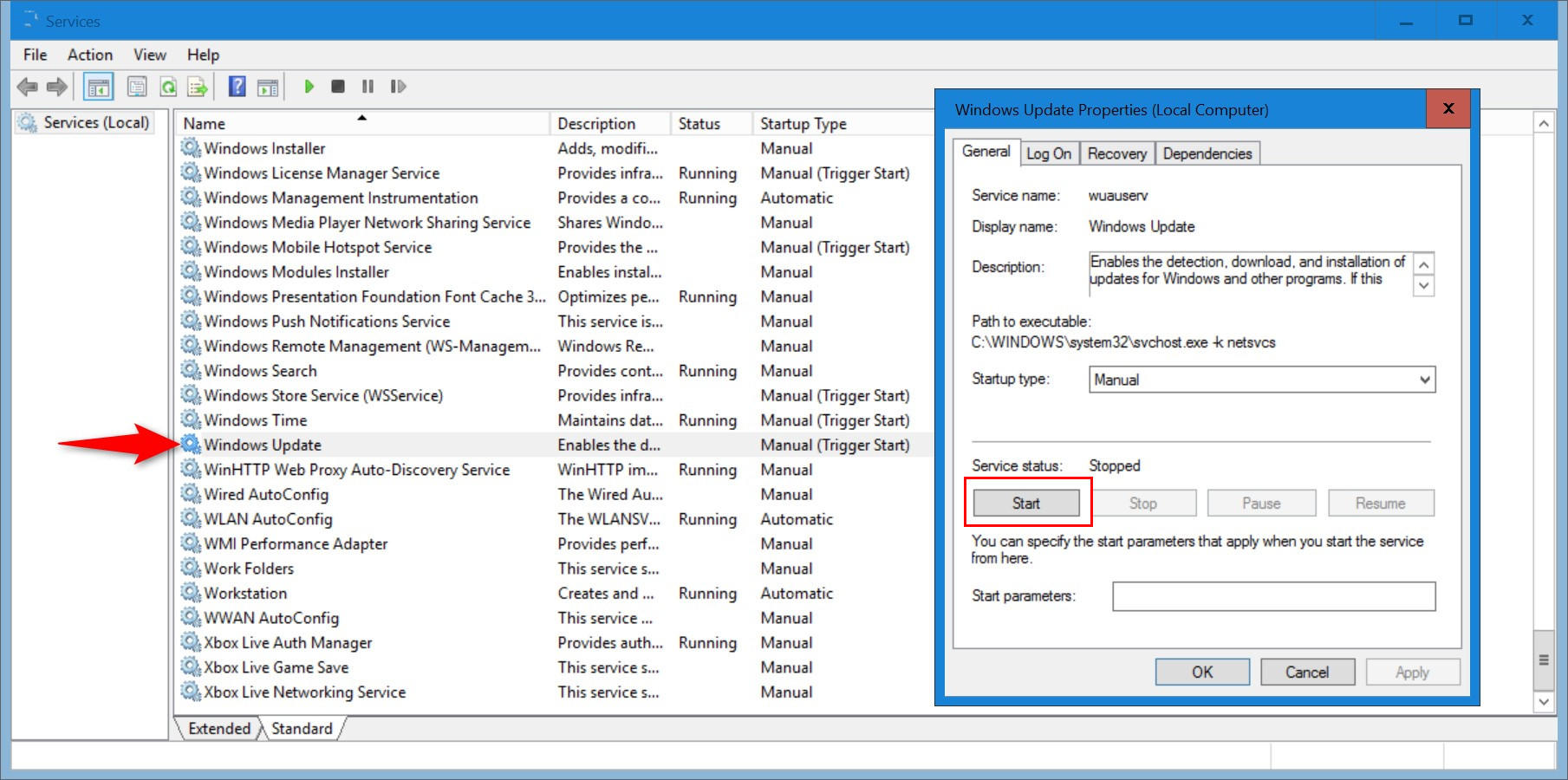Viewport: 1568px width, 780px height.
Task: Click the gear icon beside WWAN AutoConfig
Action: pyautogui.click(x=191, y=618)
